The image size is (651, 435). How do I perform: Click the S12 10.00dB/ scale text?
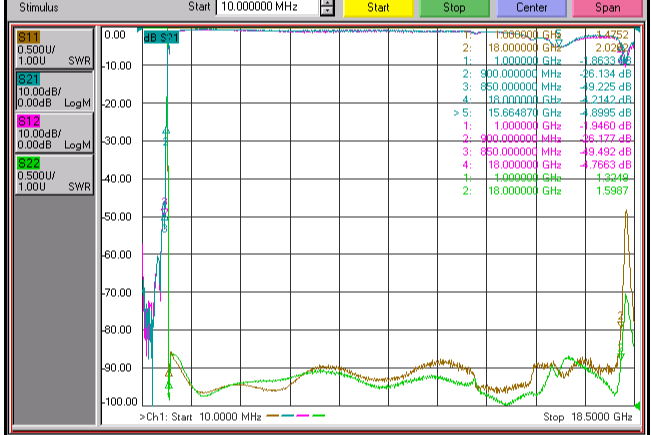[39, 134]
